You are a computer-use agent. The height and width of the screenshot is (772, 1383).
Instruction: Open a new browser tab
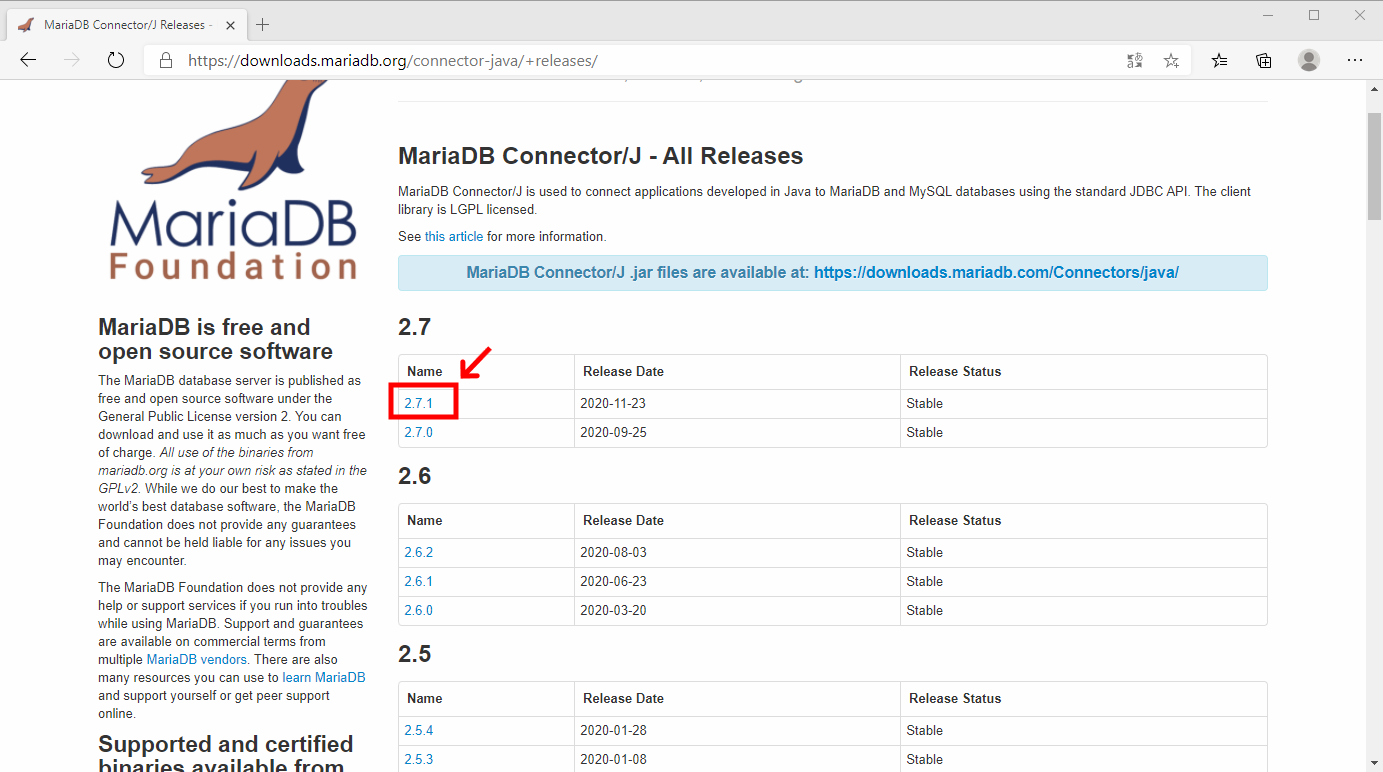pyautogui.click(x=262, y=24)
